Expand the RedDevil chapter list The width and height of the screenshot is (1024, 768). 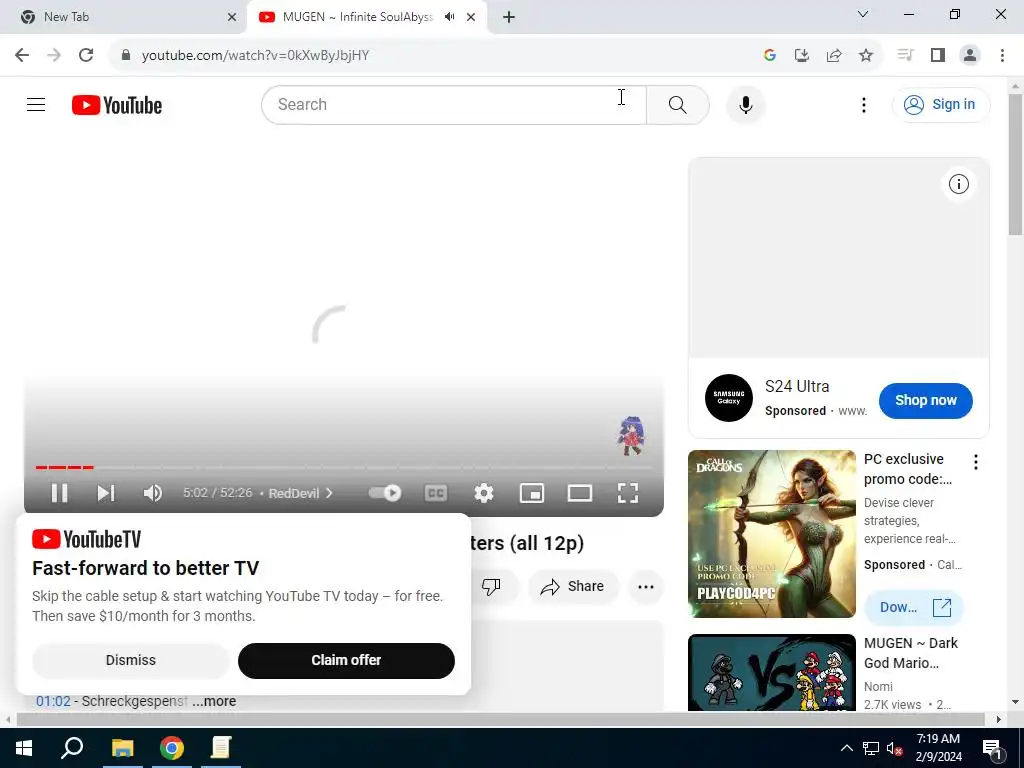pyautogui.click(x=300, y=493)
